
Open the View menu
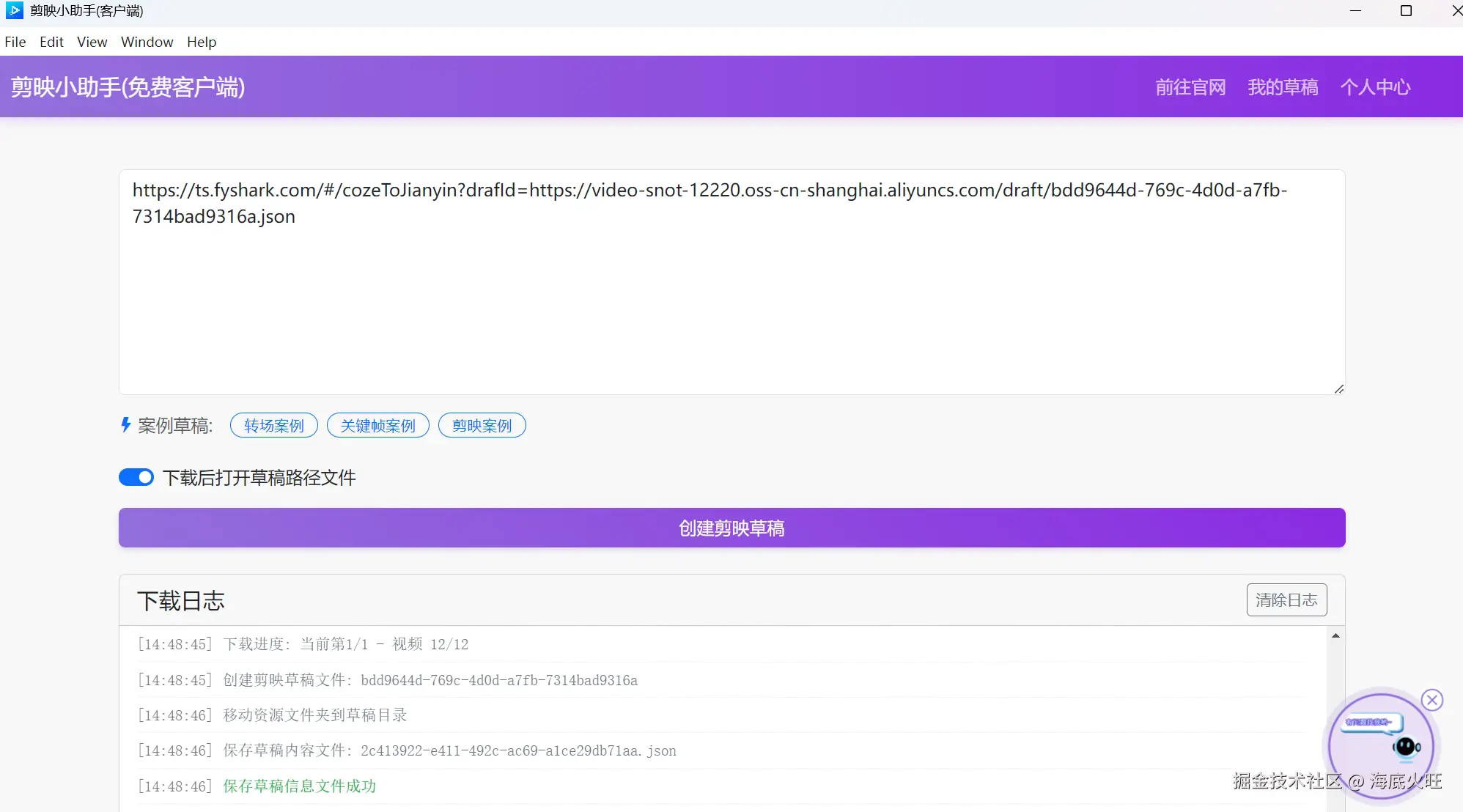(92, 42)
